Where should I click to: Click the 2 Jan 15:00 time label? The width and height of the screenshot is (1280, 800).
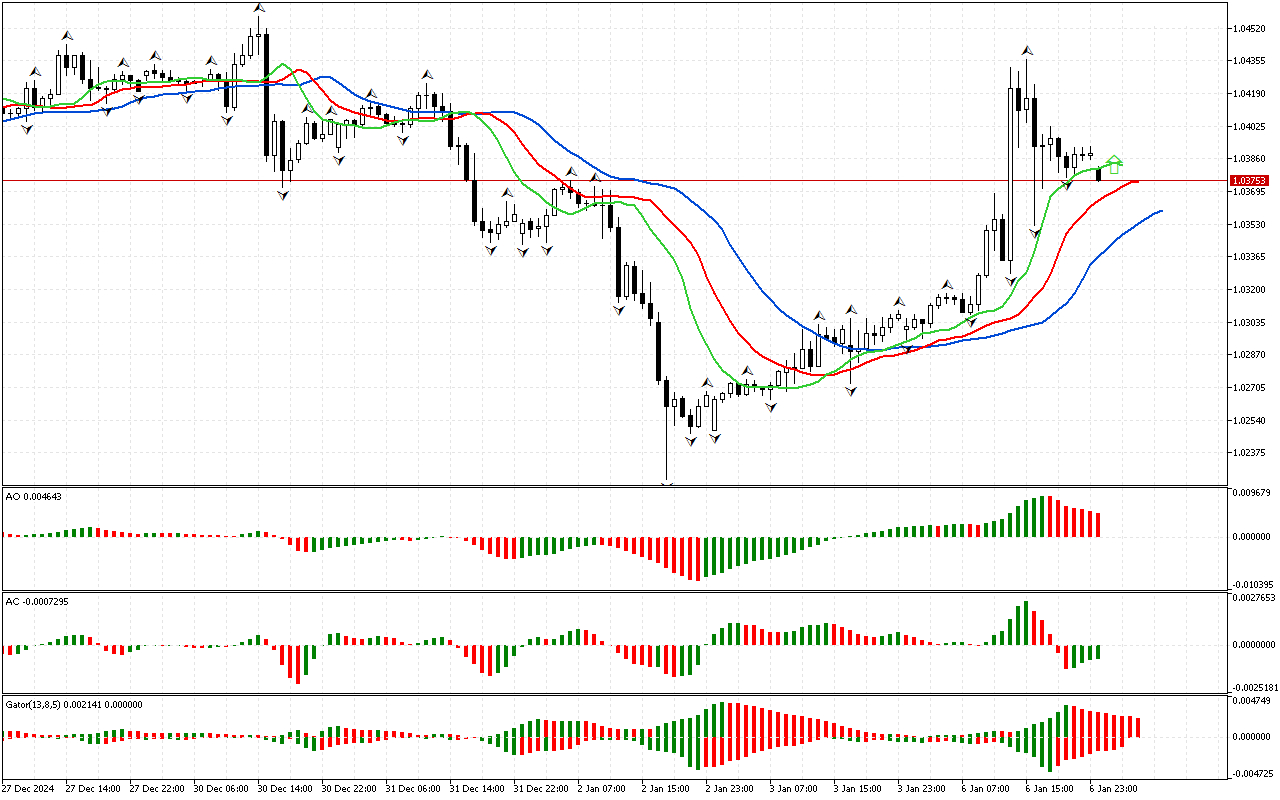[x=664, y=788]
